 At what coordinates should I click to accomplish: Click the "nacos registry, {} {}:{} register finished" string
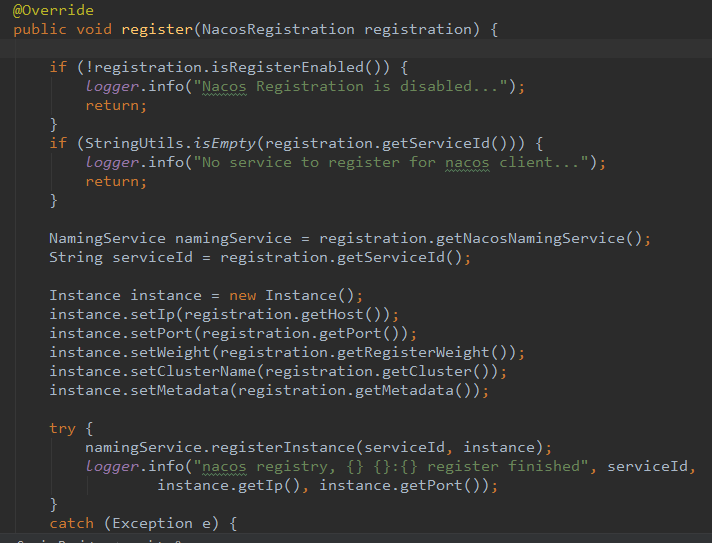[391, 467]
